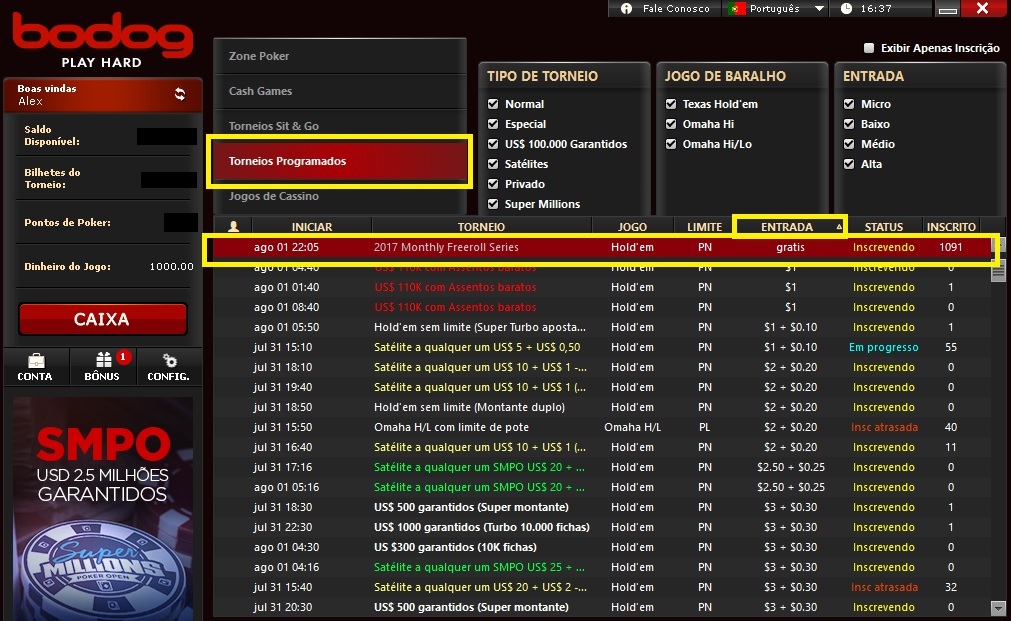The height and width of the screenshot is (621, 1011).
Task: Select the 2017 Monthly Freeroll Series row
Action: (602, 247)
